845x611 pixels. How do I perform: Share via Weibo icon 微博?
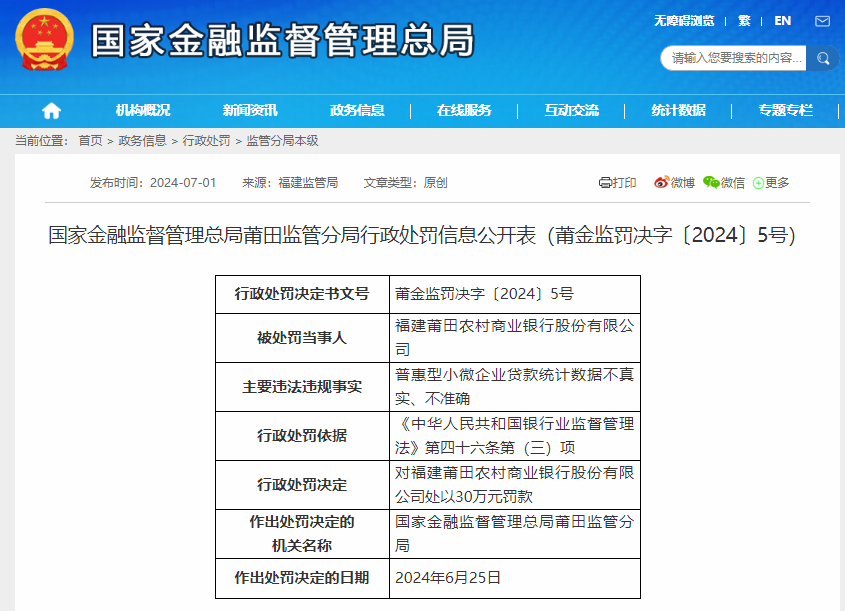pyautogui.click(x=674, y=183)
